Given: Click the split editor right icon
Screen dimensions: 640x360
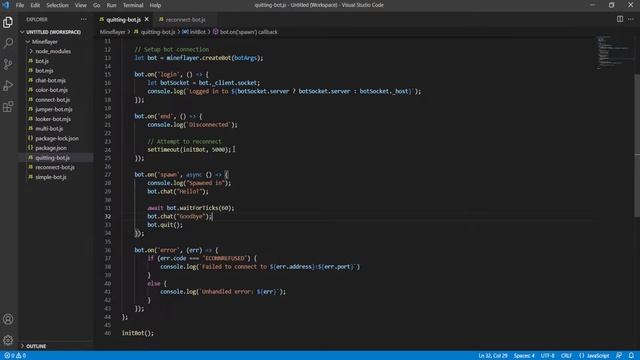Looking at the screenshot, I should [620, 19].
